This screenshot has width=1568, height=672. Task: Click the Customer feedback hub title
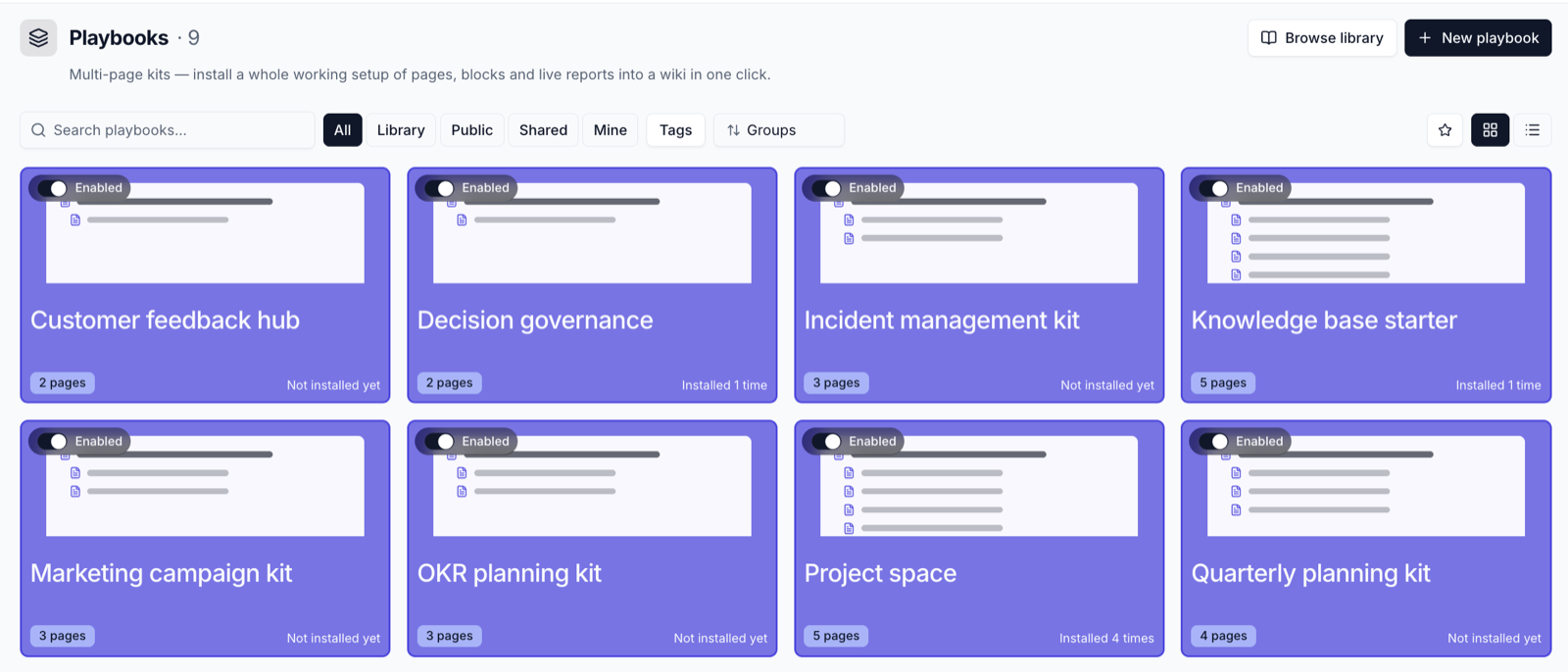(165, 320)
